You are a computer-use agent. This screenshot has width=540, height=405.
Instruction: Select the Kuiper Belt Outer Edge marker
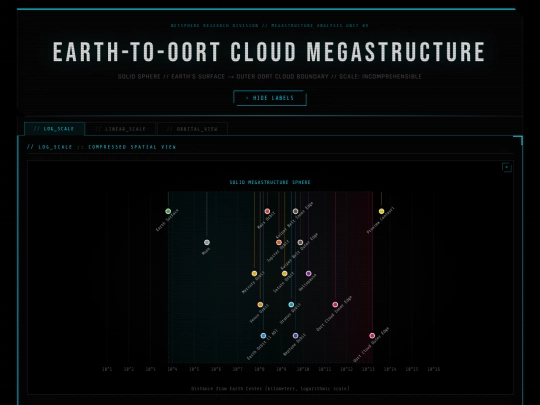pyautogui.click(x=300, y=242)
